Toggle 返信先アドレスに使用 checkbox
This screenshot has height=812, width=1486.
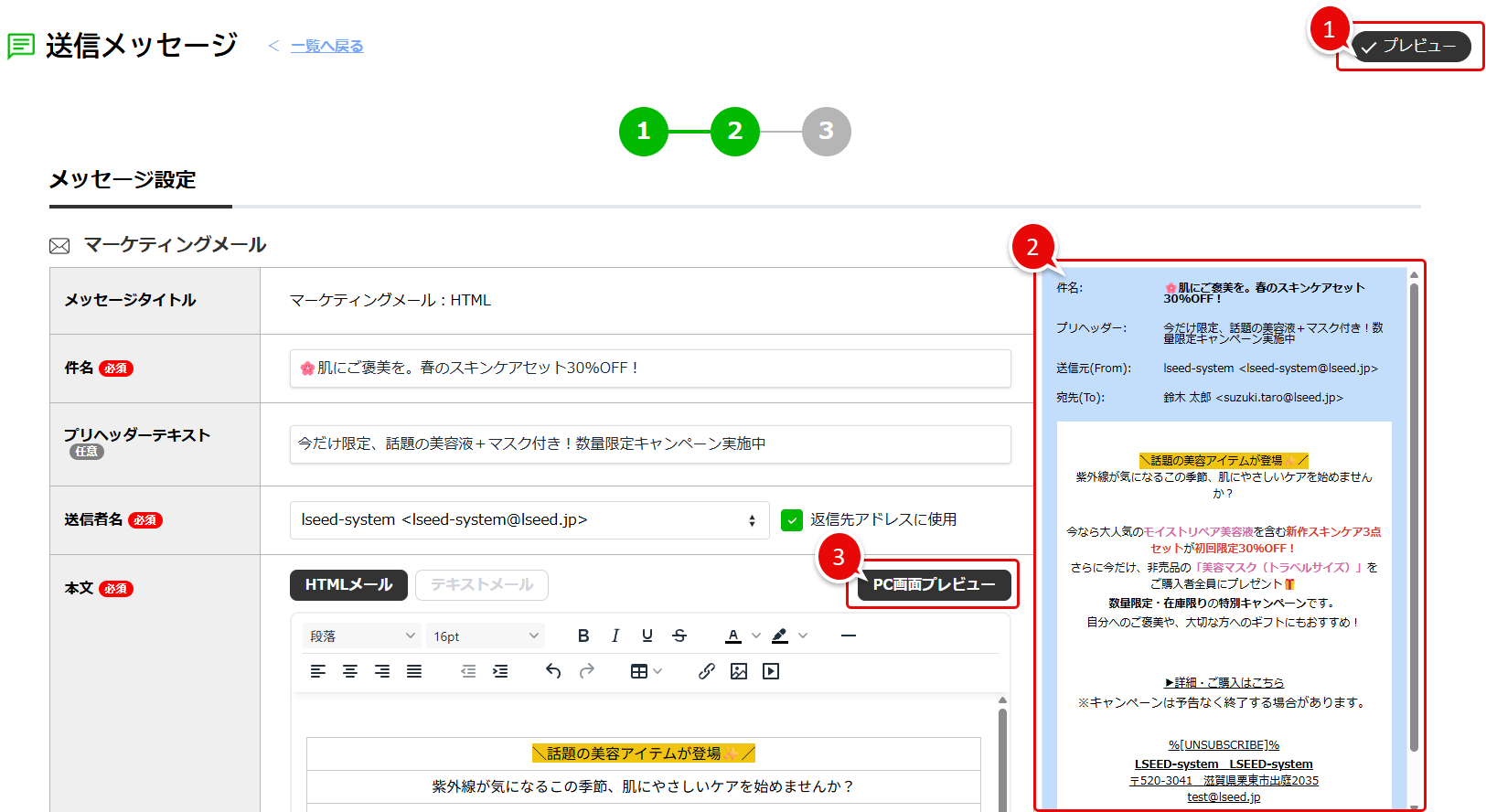(x=792, y=520)
